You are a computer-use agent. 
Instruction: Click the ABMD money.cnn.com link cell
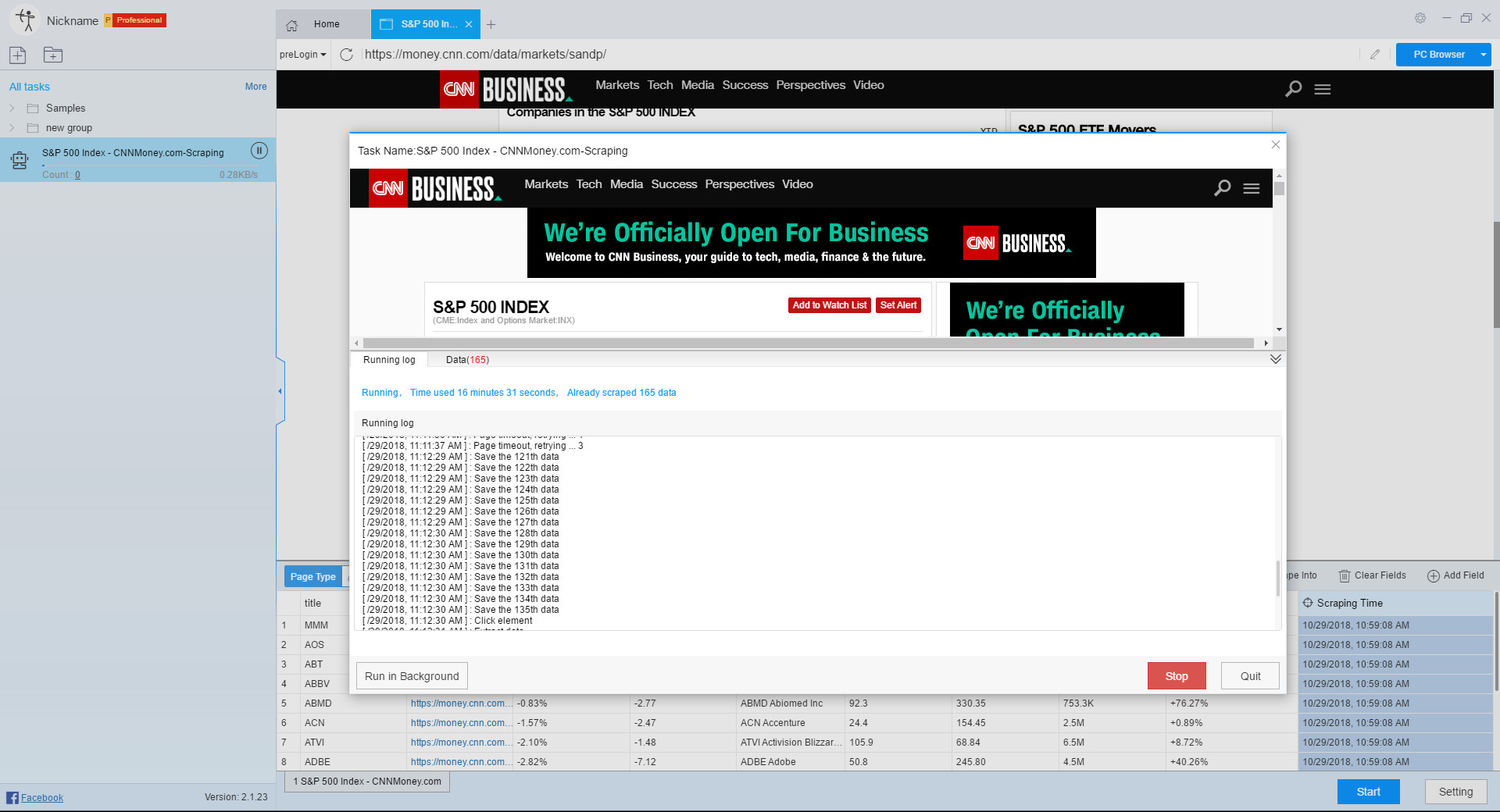461,703
